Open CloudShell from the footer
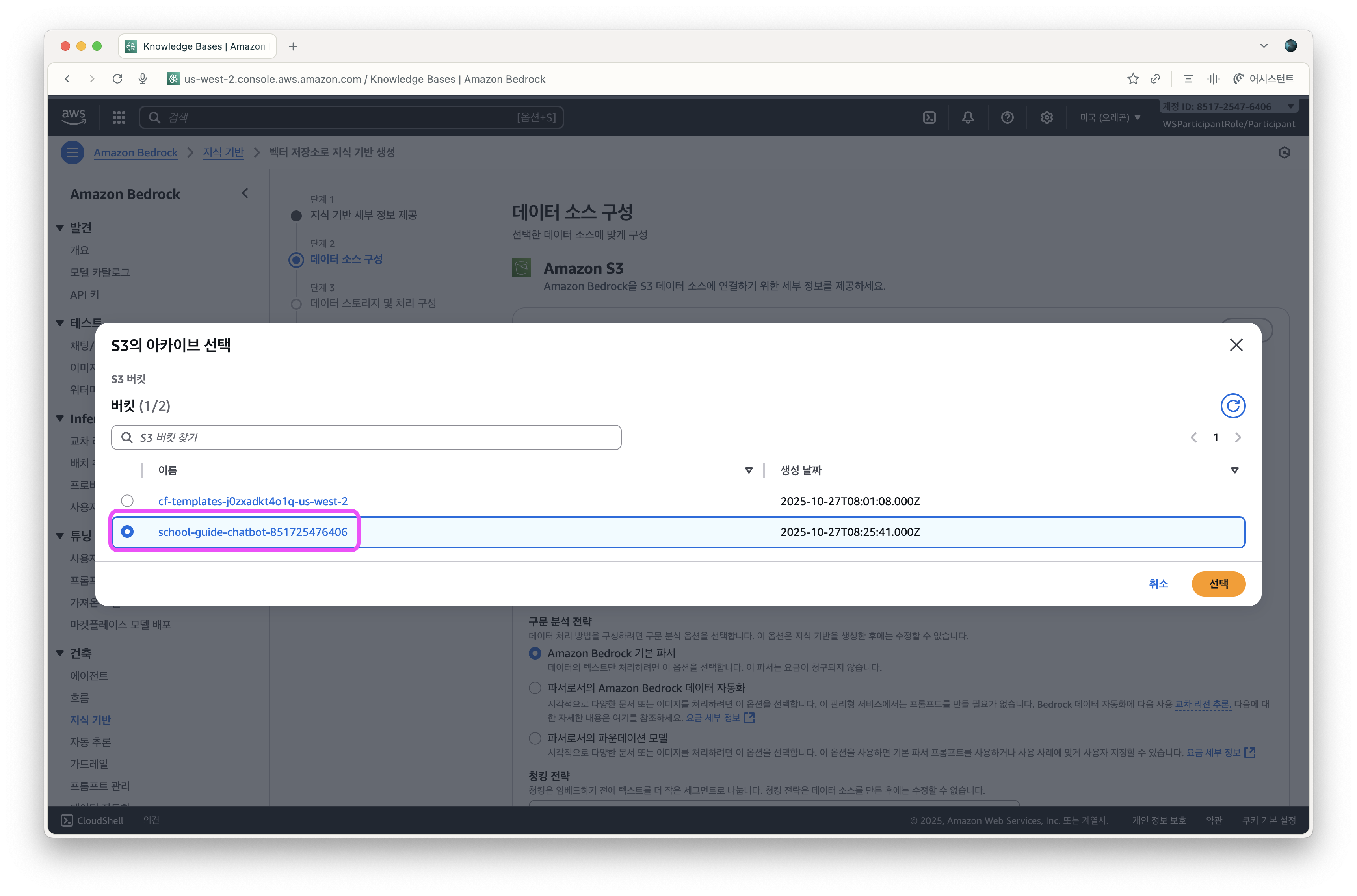 tap(92, 820)
